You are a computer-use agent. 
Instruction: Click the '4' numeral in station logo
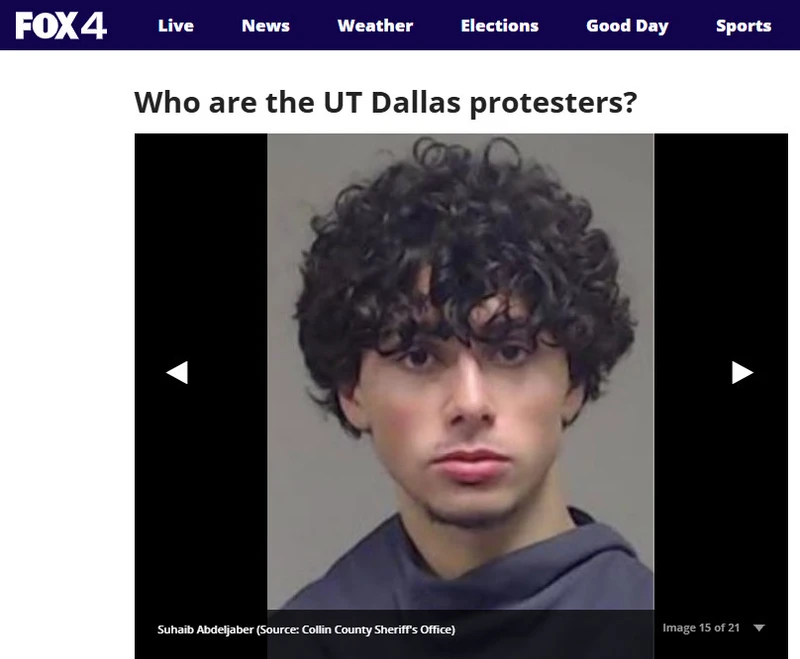(x=93, y=26)
